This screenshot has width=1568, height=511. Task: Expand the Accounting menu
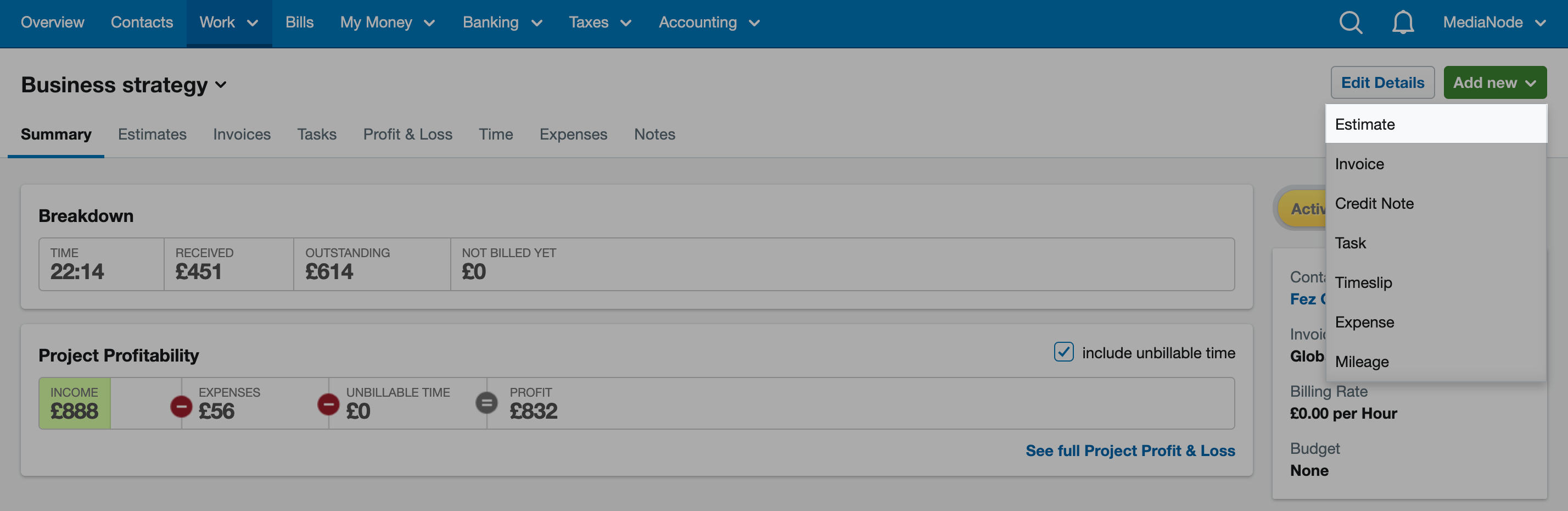[x=709, y=23]
